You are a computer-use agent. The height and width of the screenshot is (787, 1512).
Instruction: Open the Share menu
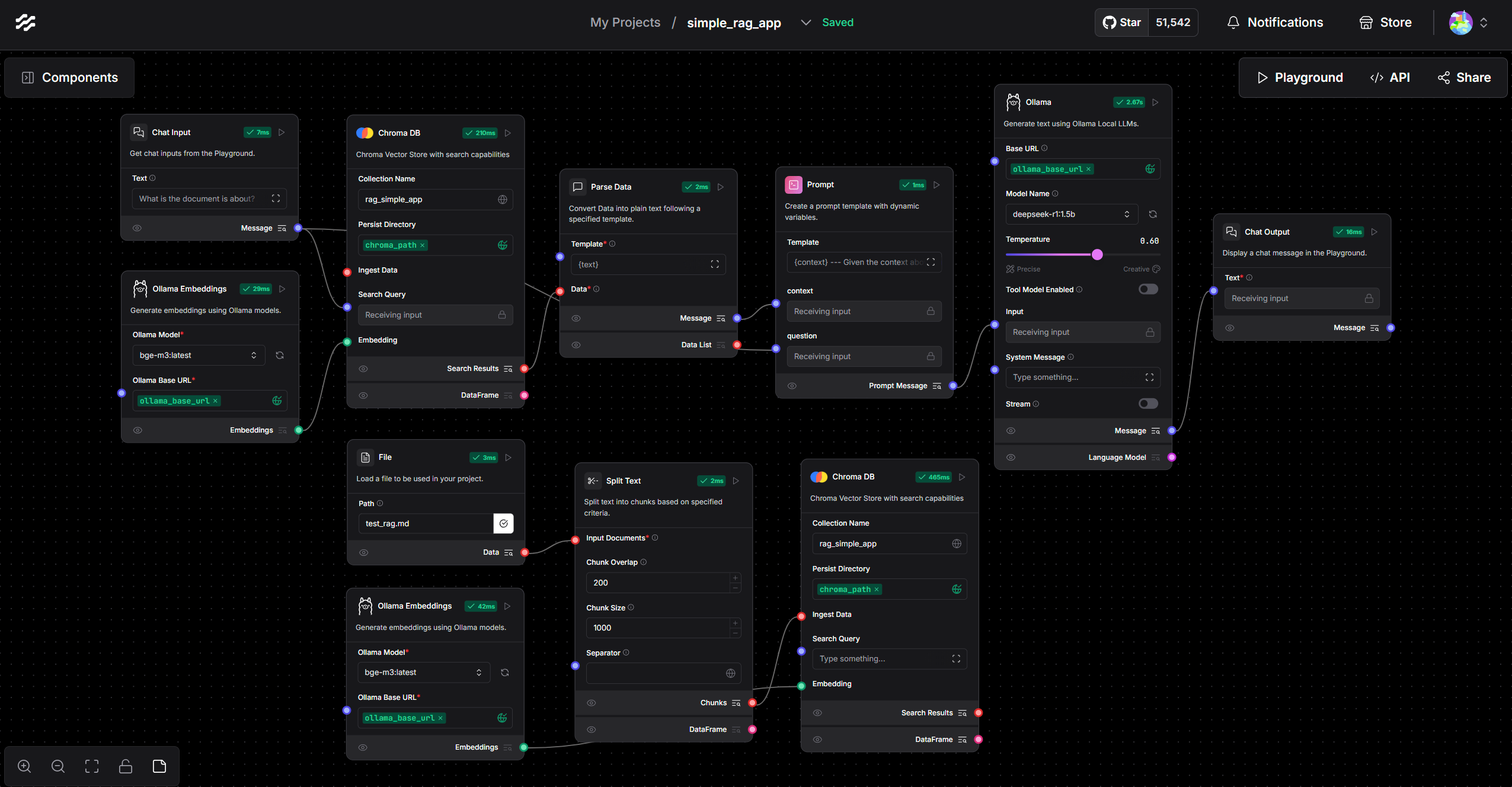point(1464,78)
